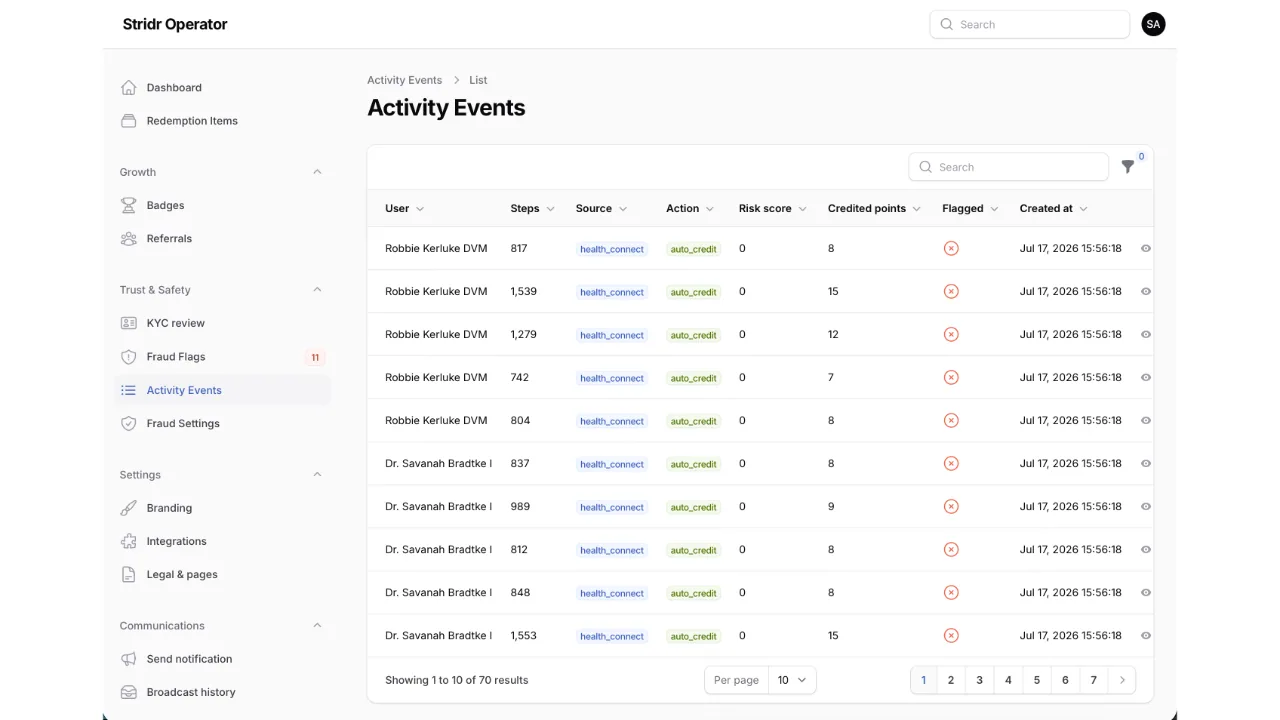
Task: Click the Legal & pages document icon
Action: click(x=128, y=575)
